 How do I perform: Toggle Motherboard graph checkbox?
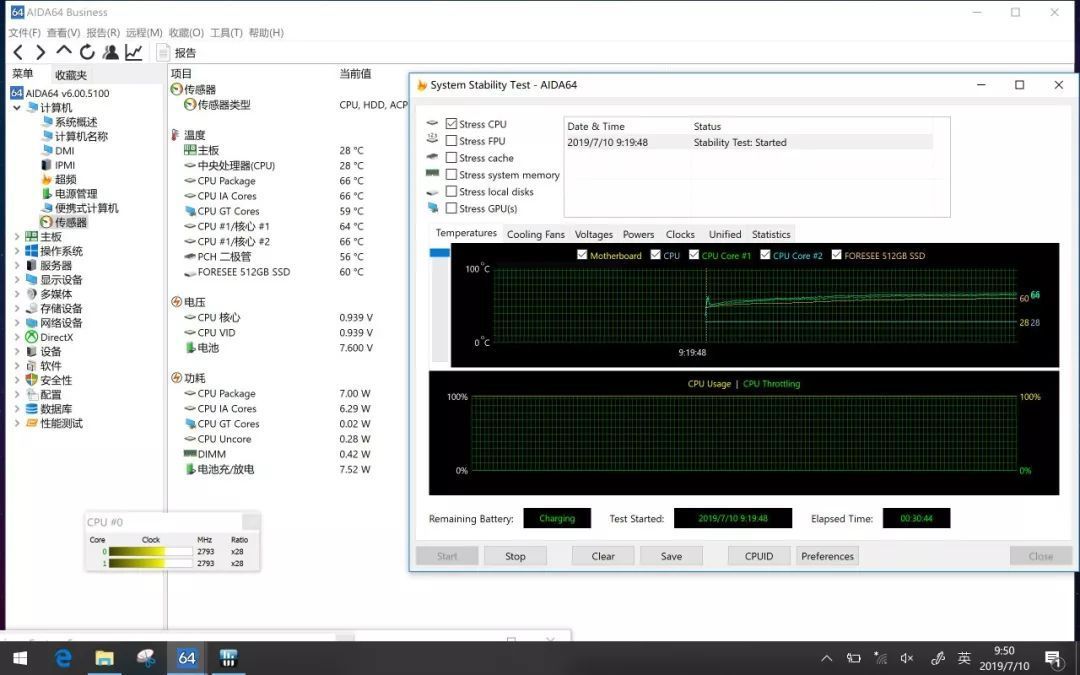(582, 255)
